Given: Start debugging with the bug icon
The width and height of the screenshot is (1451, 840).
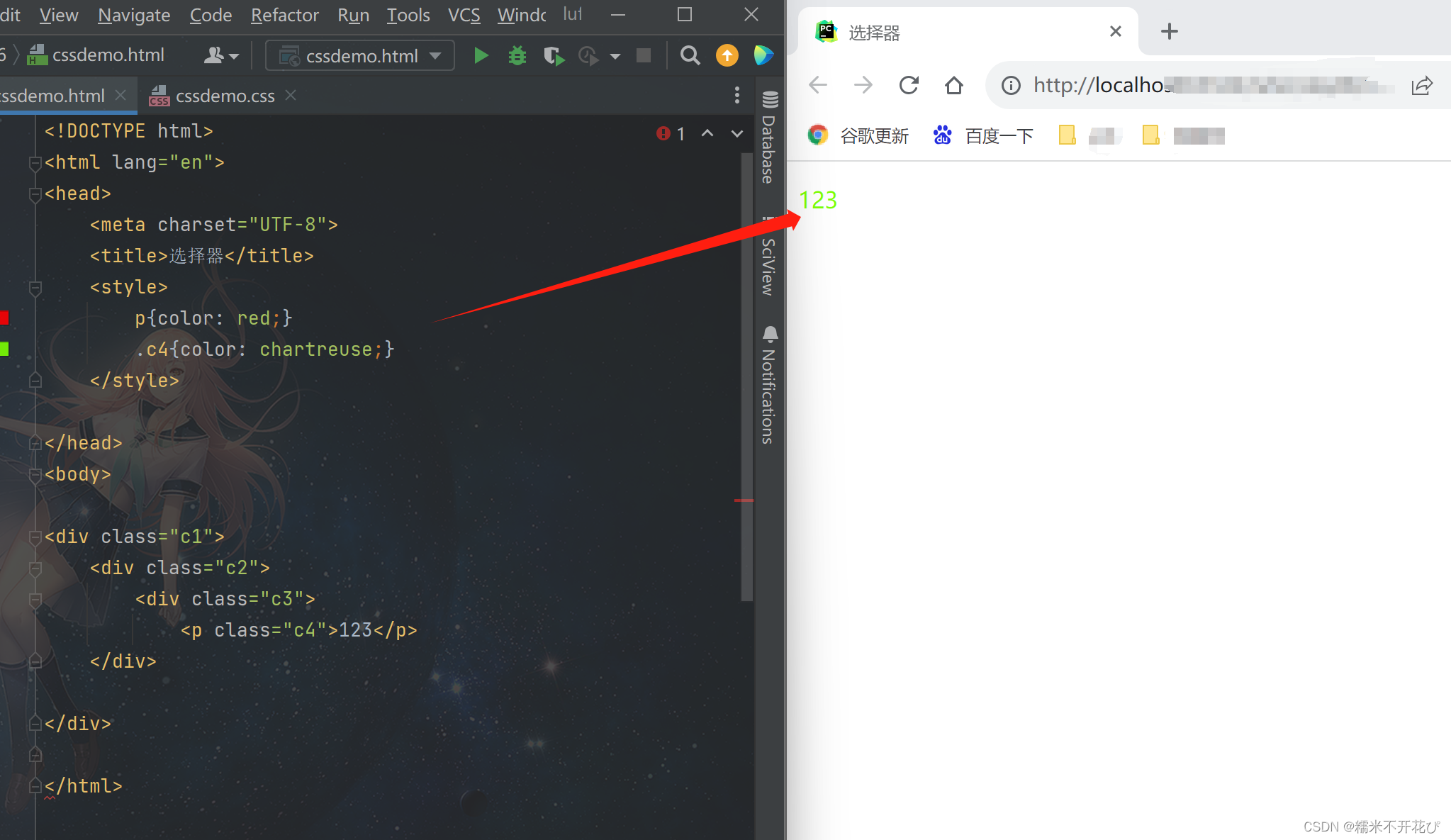Looking at the screenshot, I should point(517,55).
